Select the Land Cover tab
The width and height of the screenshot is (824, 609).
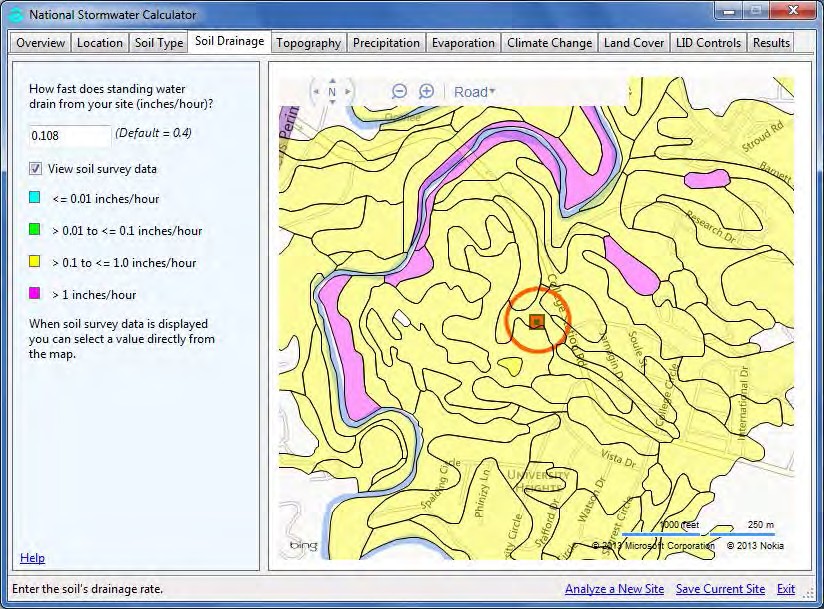click(x=633, y=43)
